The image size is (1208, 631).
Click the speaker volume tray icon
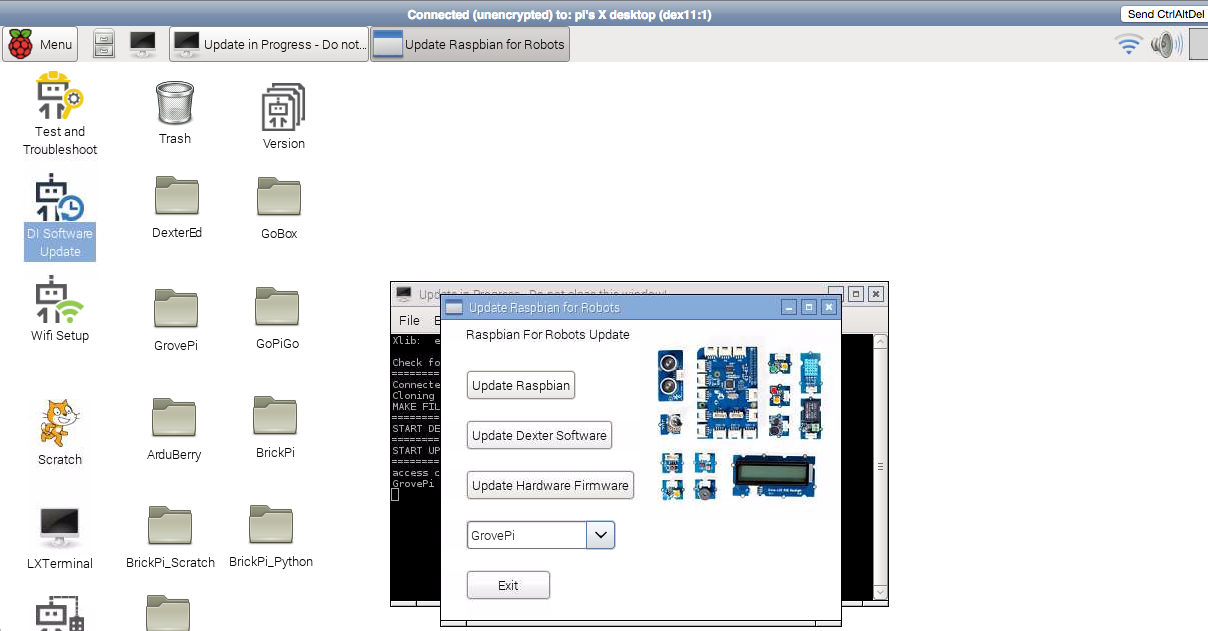tap(1165, 44)
